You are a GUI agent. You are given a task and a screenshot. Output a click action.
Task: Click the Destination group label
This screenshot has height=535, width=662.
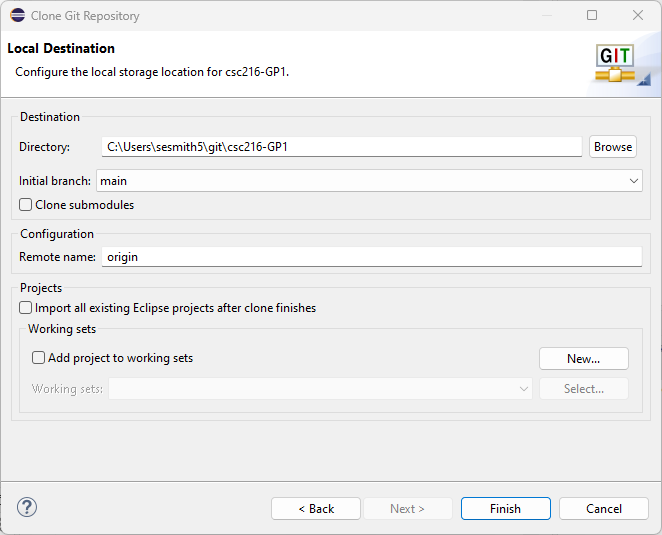pos(50,117)
